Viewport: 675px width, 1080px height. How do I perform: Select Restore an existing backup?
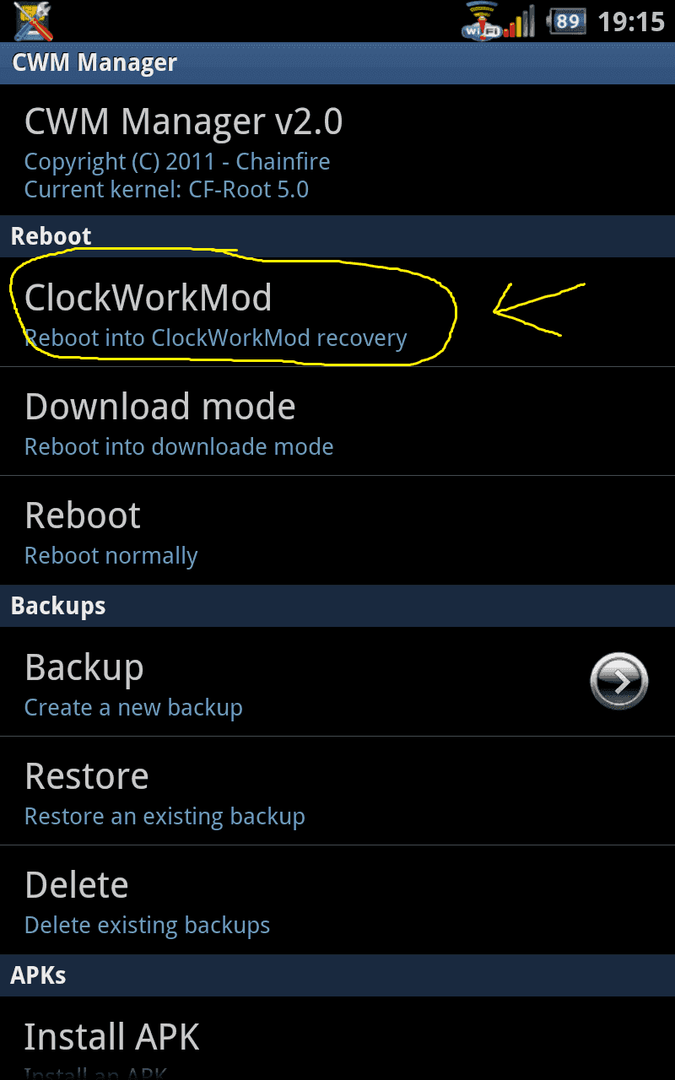point(338,790)
